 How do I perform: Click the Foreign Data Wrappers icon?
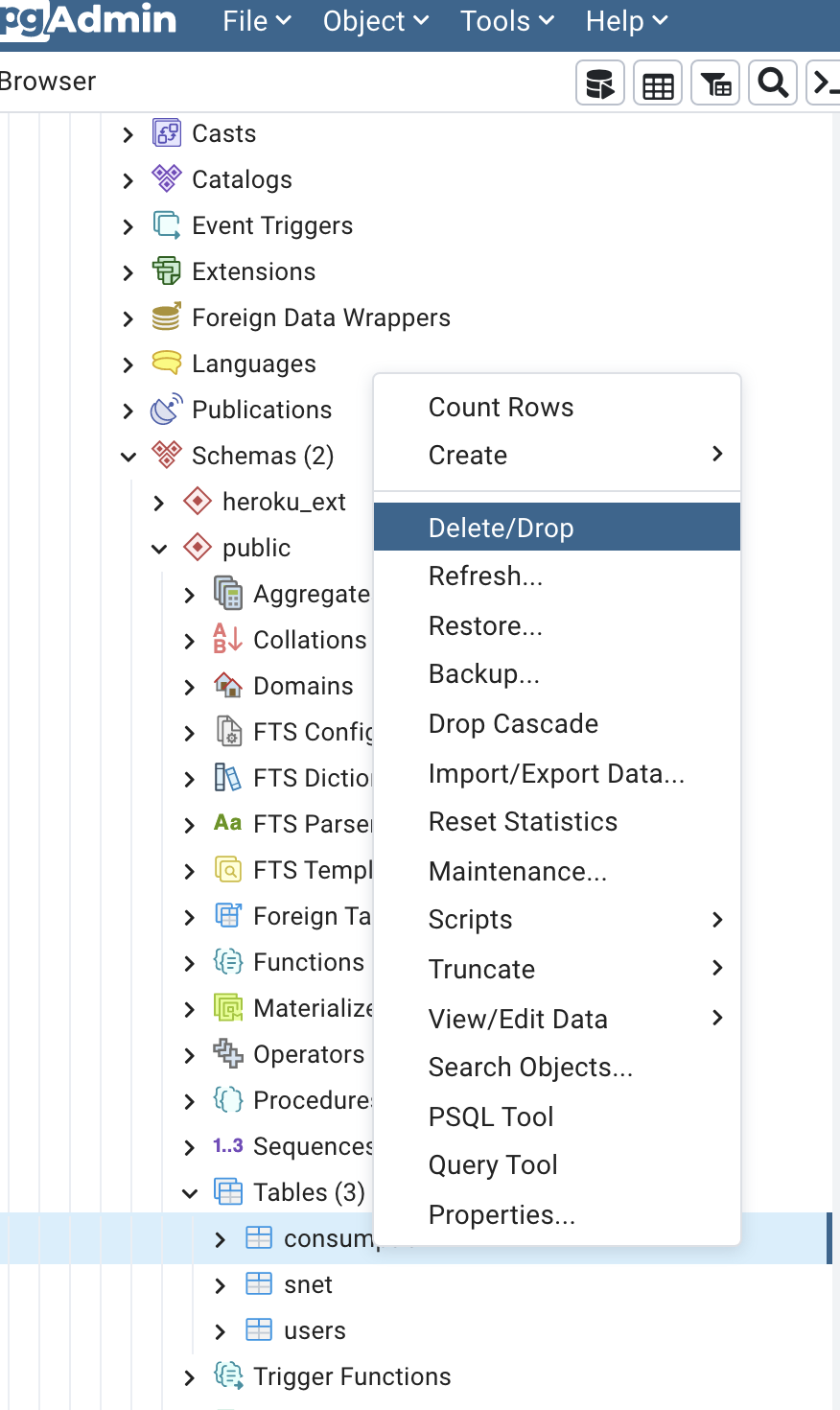167,317
